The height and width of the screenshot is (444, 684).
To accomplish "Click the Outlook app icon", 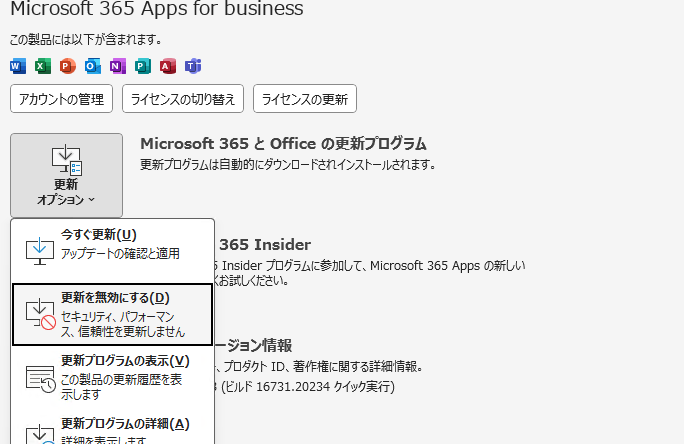I will click(x=92, y=66).
